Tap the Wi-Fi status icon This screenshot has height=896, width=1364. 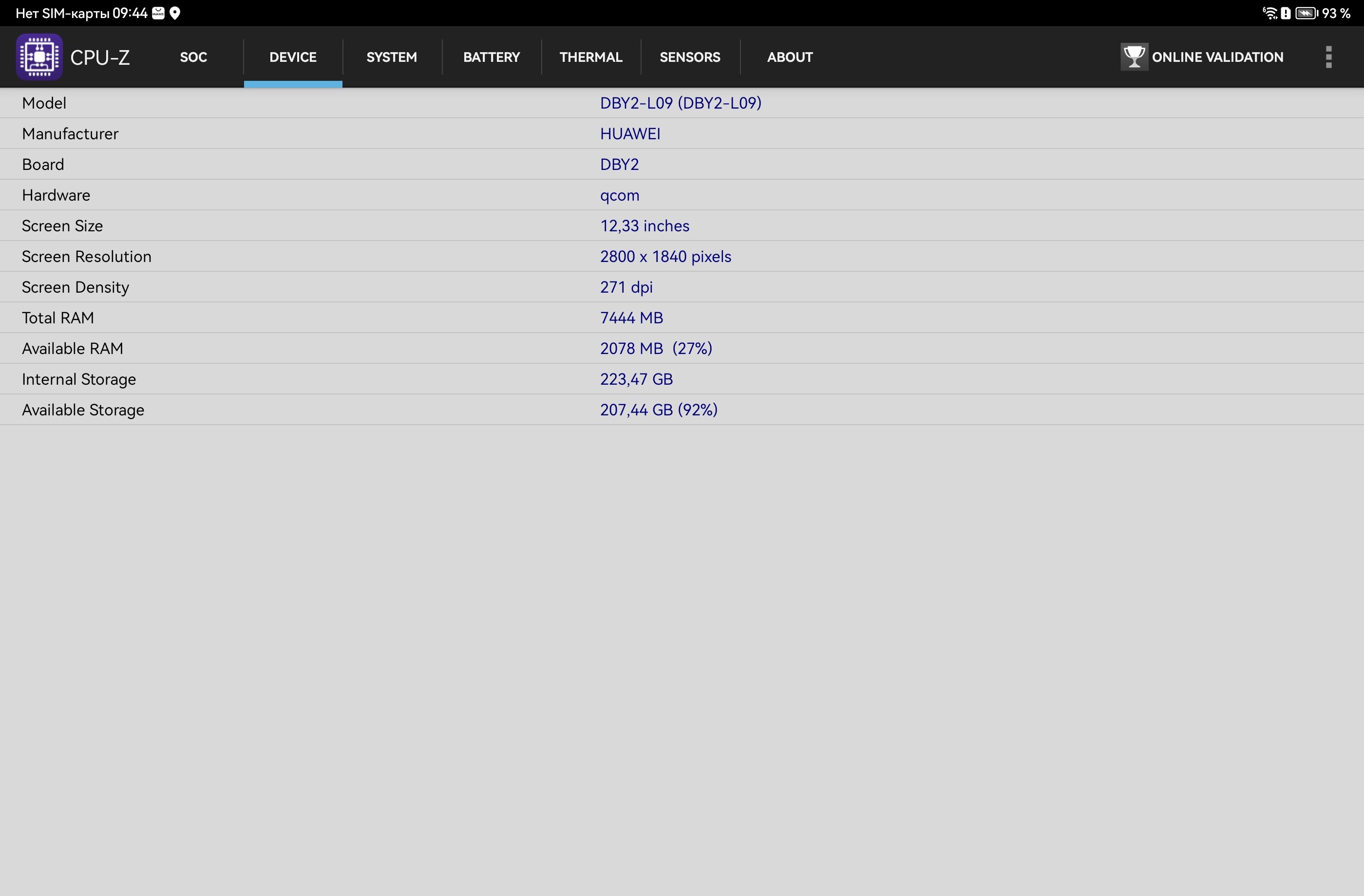click(1270, 13)
